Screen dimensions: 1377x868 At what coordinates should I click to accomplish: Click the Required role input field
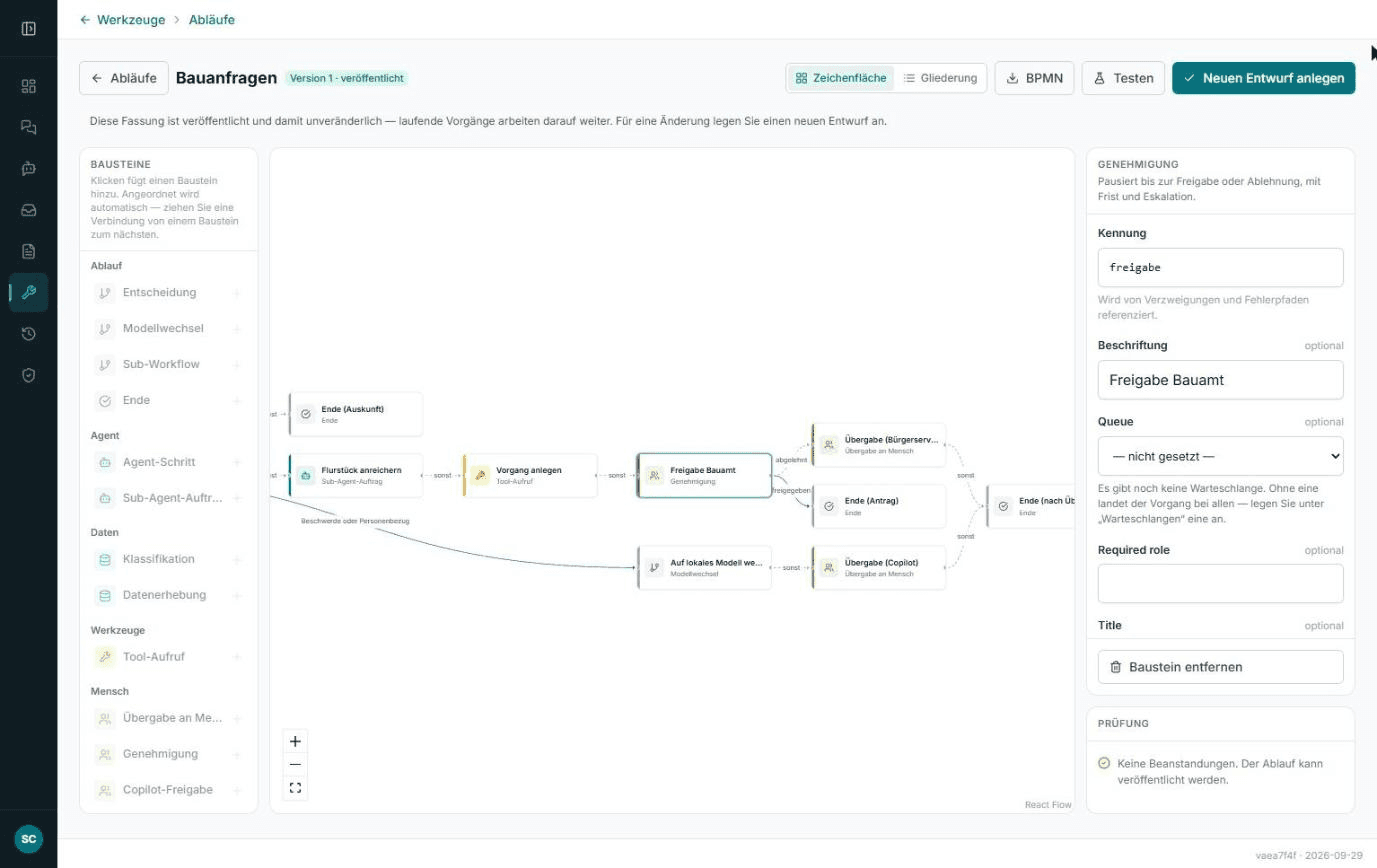[x=1220, y=584]
